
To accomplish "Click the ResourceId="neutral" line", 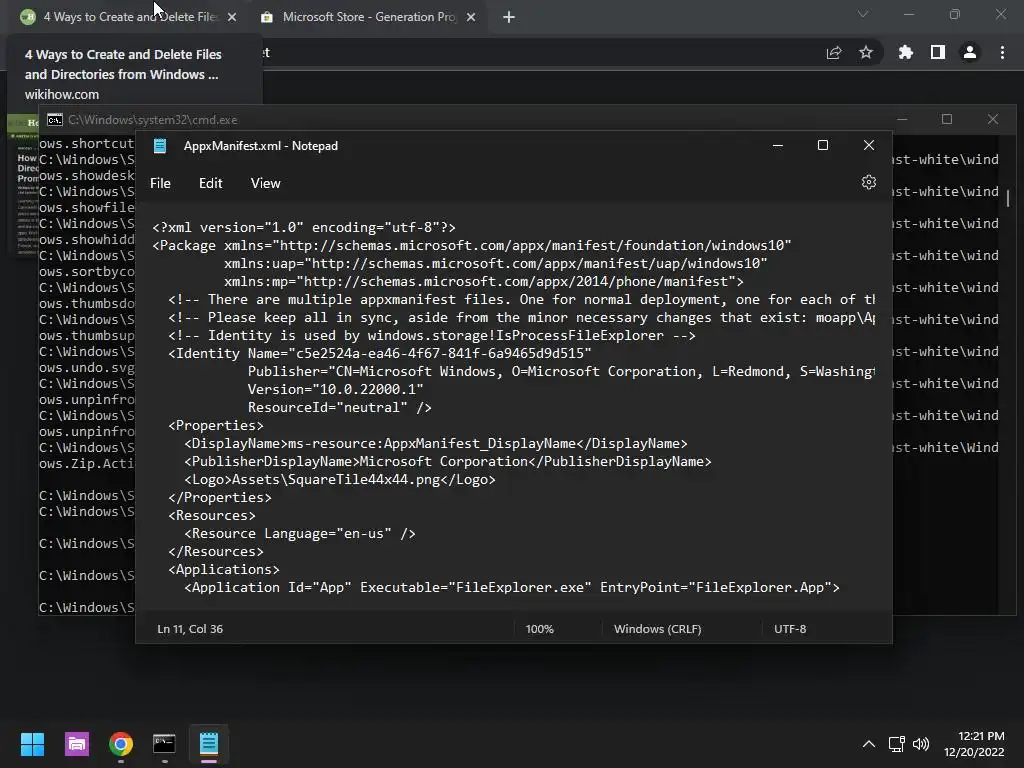I will [x=340, y=408].
